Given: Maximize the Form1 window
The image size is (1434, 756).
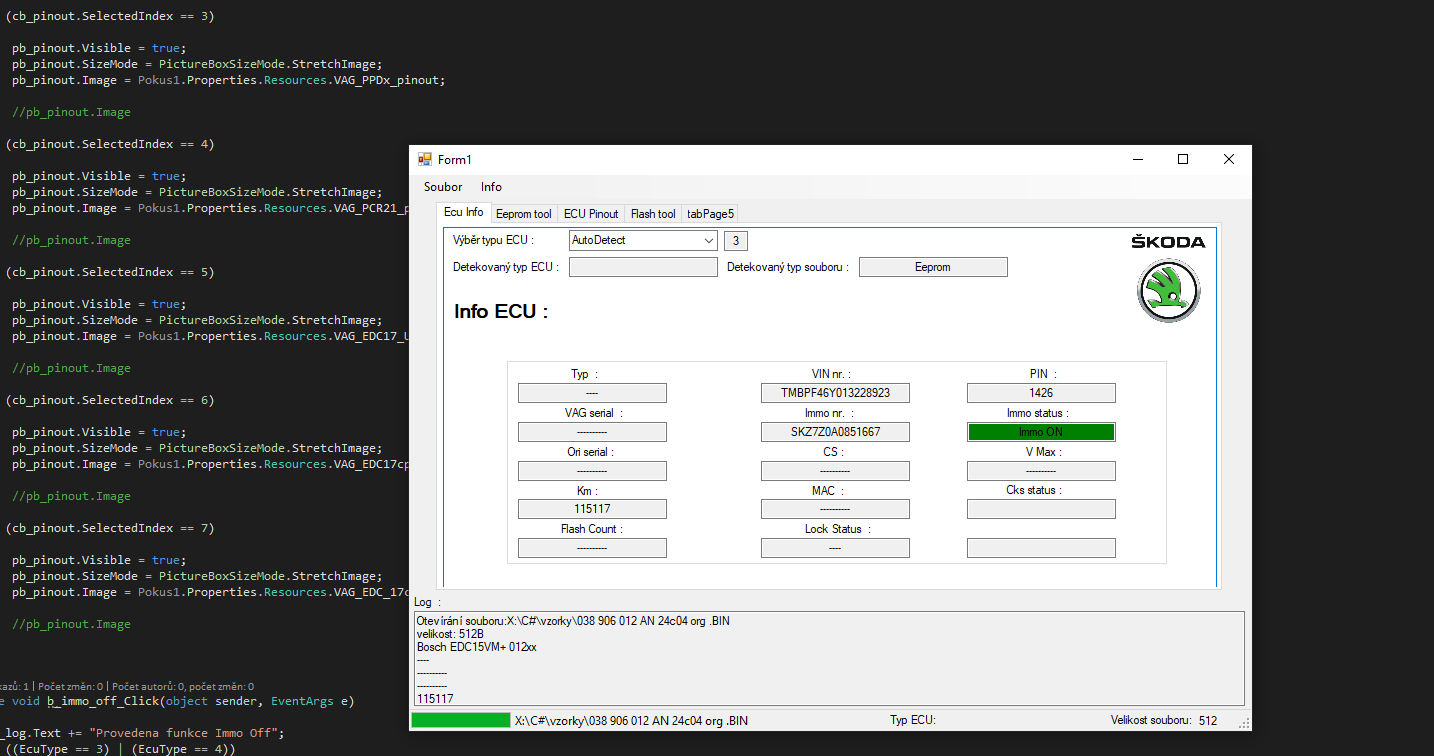Looking at the screenshot, I should tap(1183, 160).
